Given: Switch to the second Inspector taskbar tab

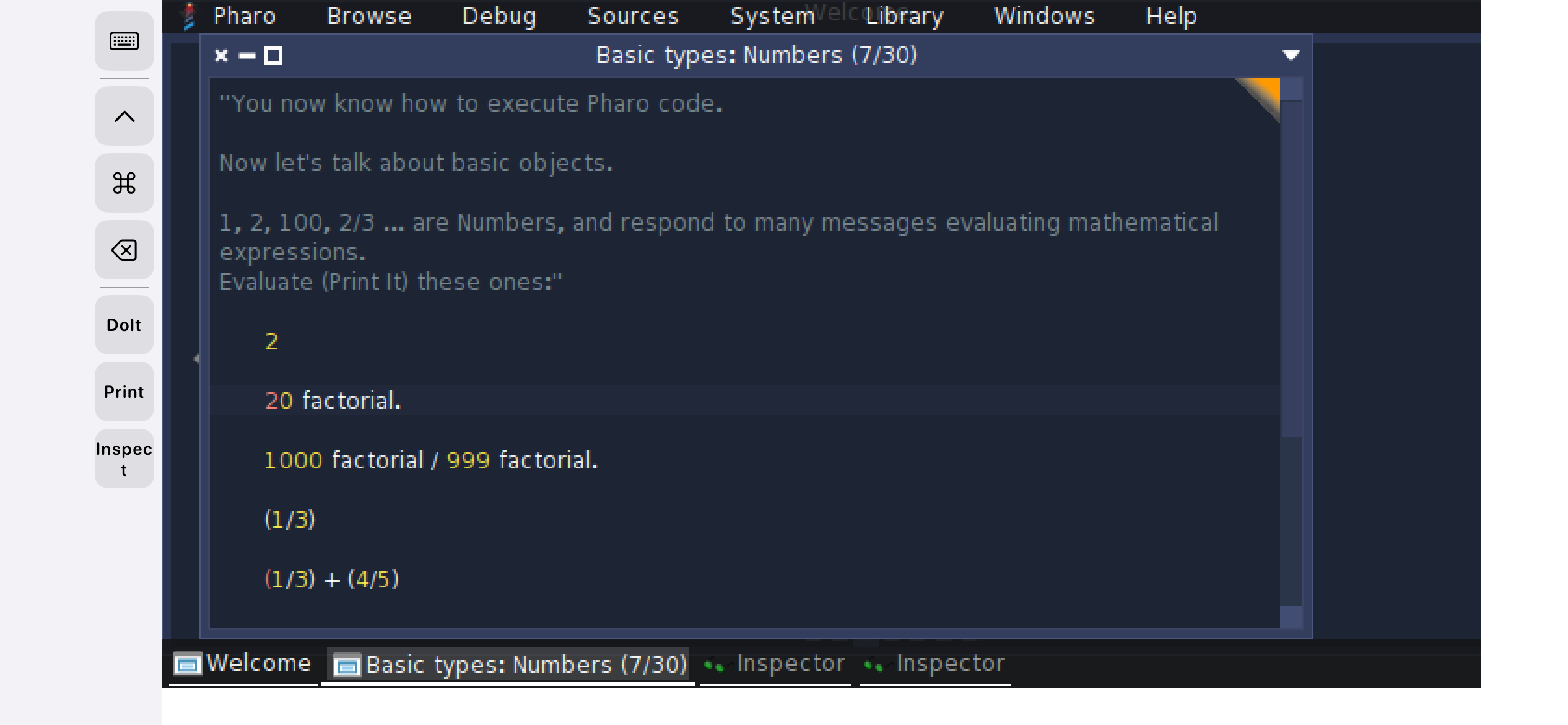Looking at the screenshot, I should [935, 664].
